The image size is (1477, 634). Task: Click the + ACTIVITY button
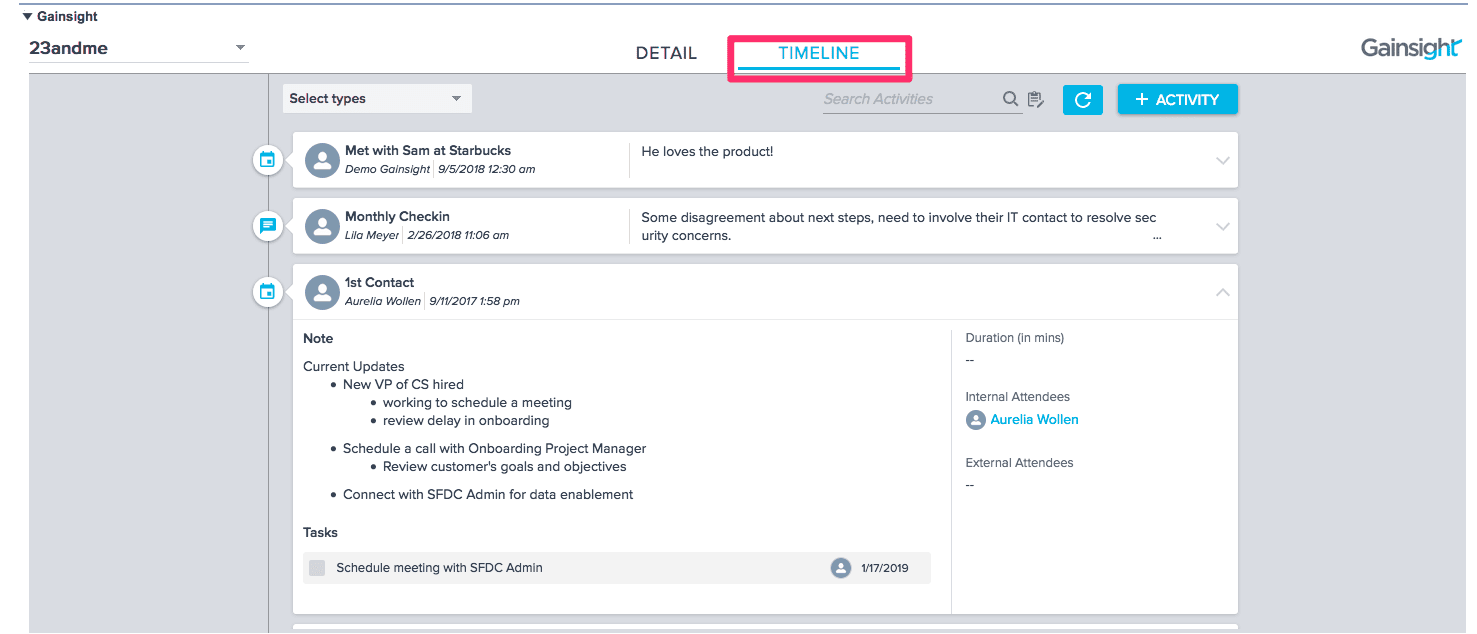click(x=1177, y=99)
